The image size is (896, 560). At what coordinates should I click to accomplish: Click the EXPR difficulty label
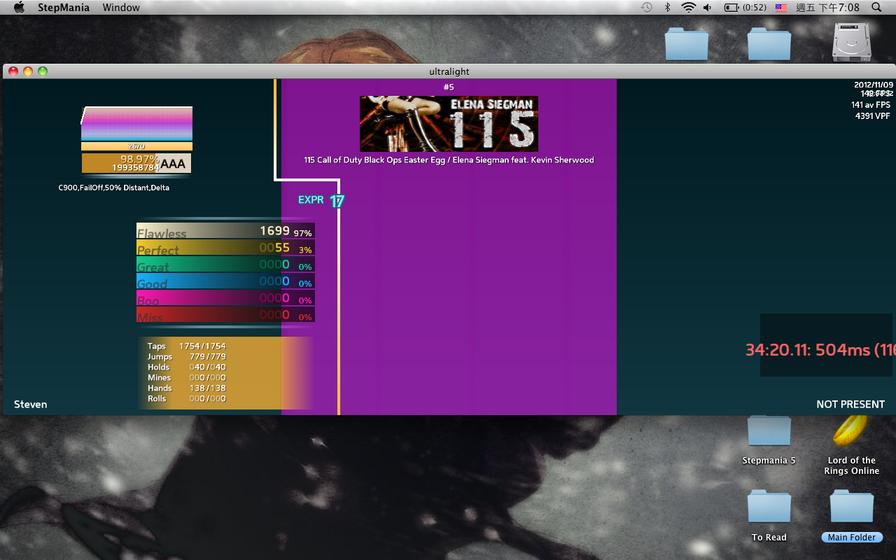tap(311, 200)
